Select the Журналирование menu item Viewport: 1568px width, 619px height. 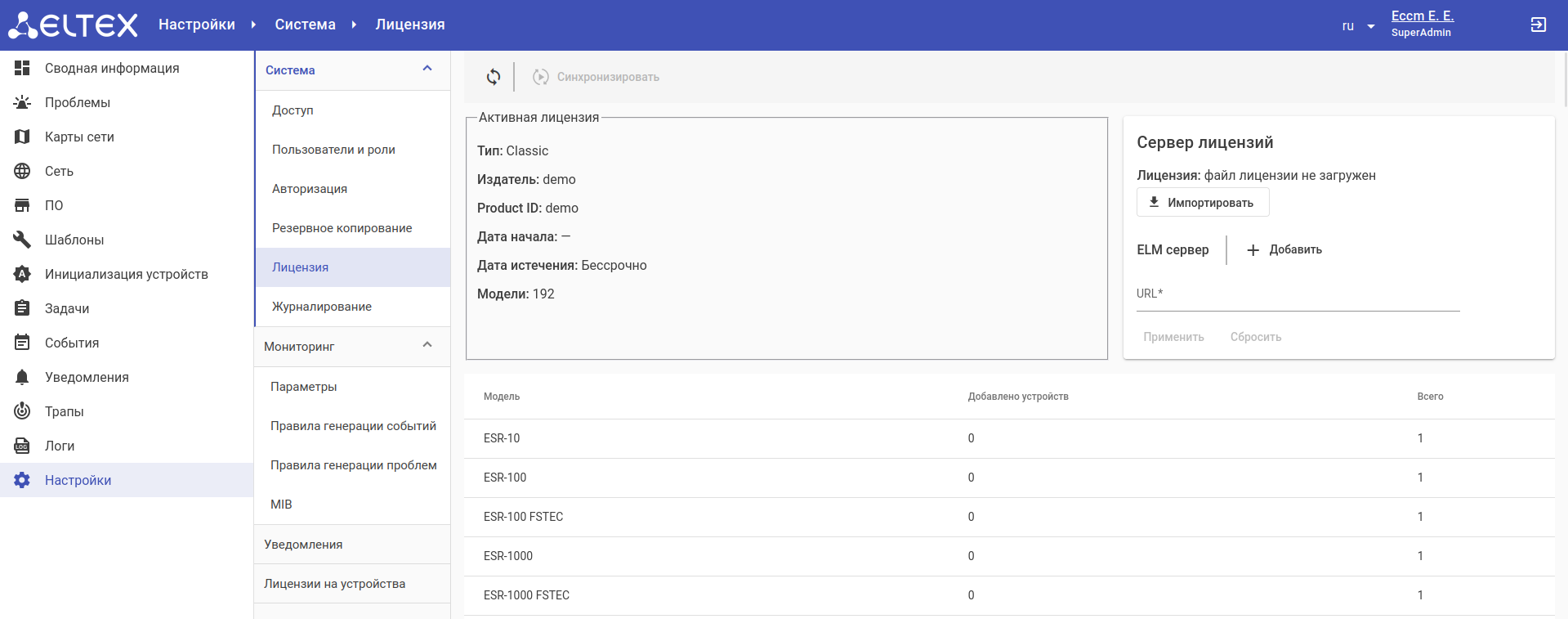(x=322, y=307)
